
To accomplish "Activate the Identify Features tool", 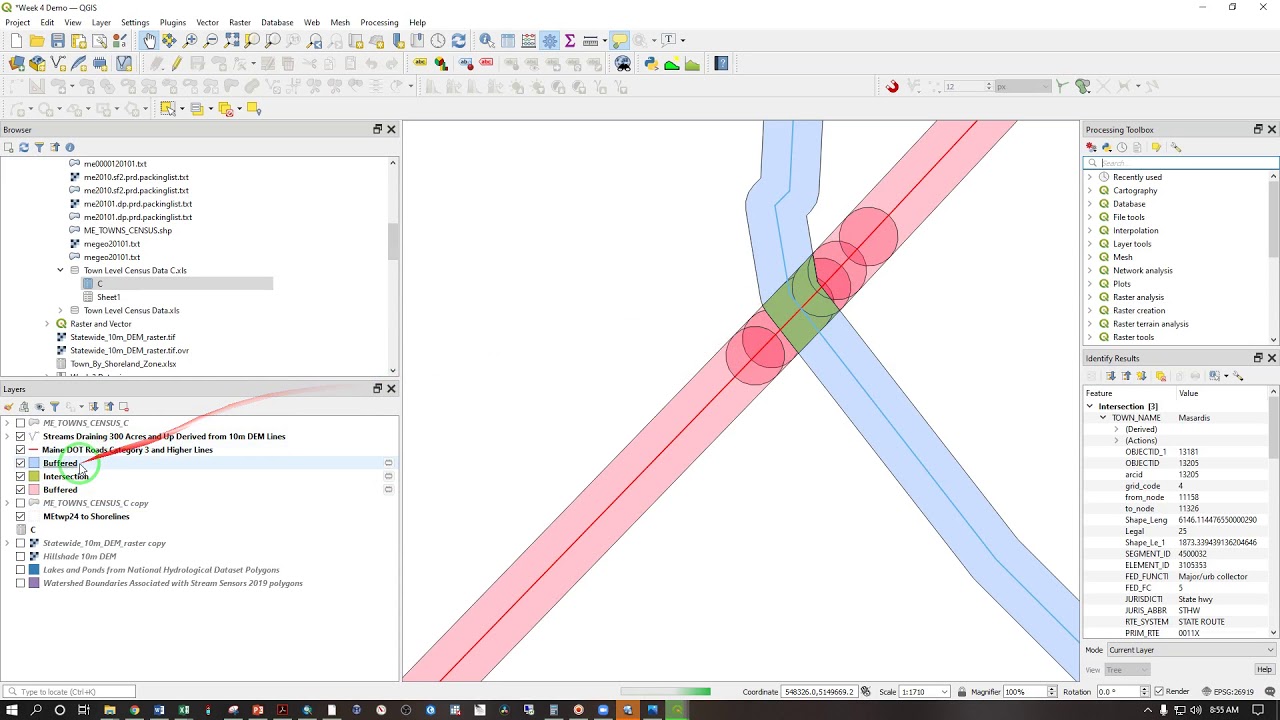I will (486, 41).
